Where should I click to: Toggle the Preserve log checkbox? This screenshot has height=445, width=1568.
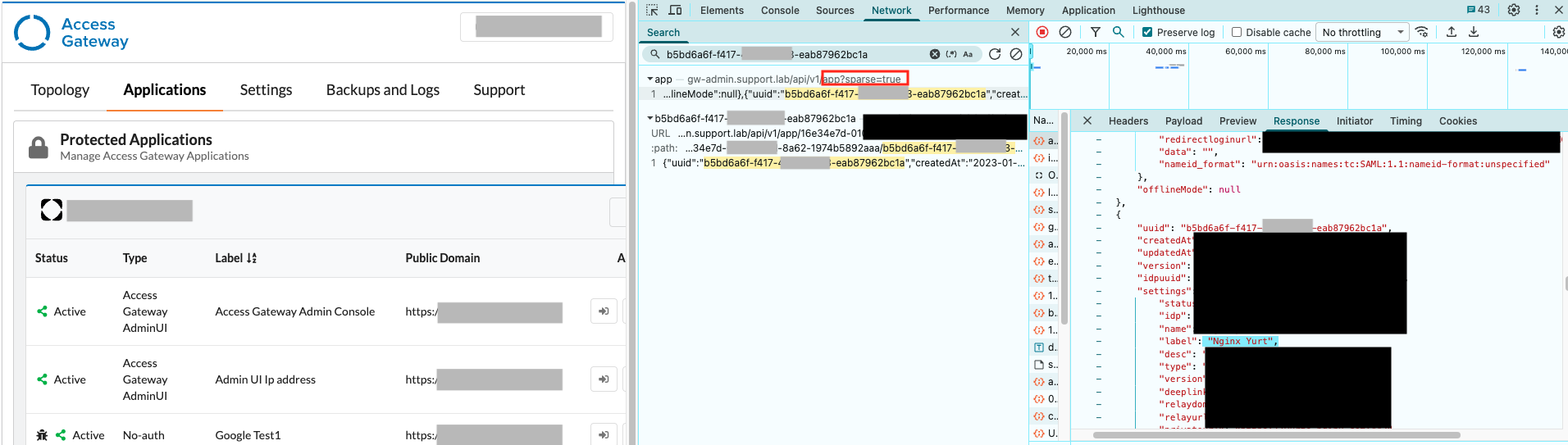pyautogui.click(x=1147, y=32)
